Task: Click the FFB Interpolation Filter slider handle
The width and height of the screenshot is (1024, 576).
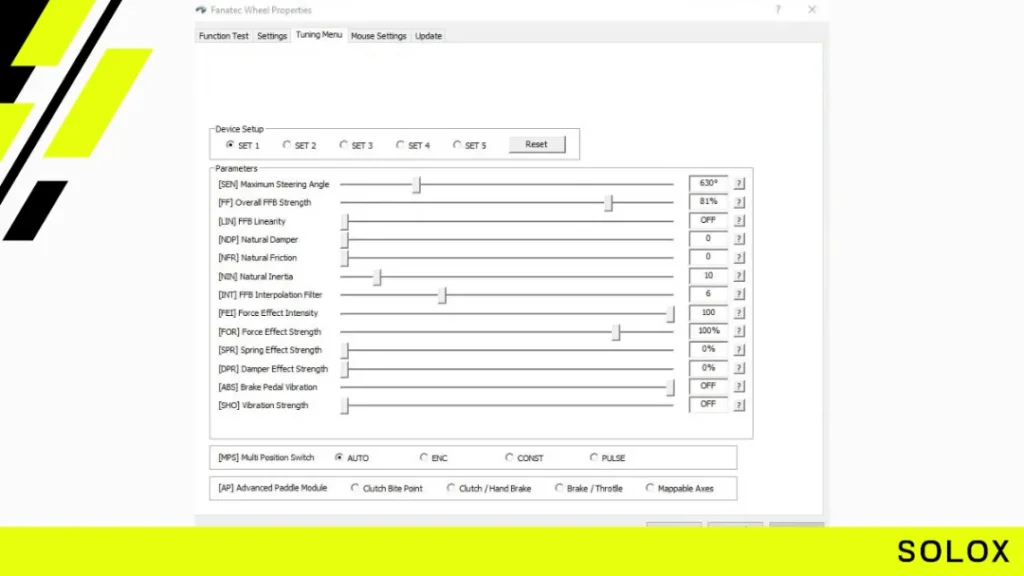Action: [442, 295]
